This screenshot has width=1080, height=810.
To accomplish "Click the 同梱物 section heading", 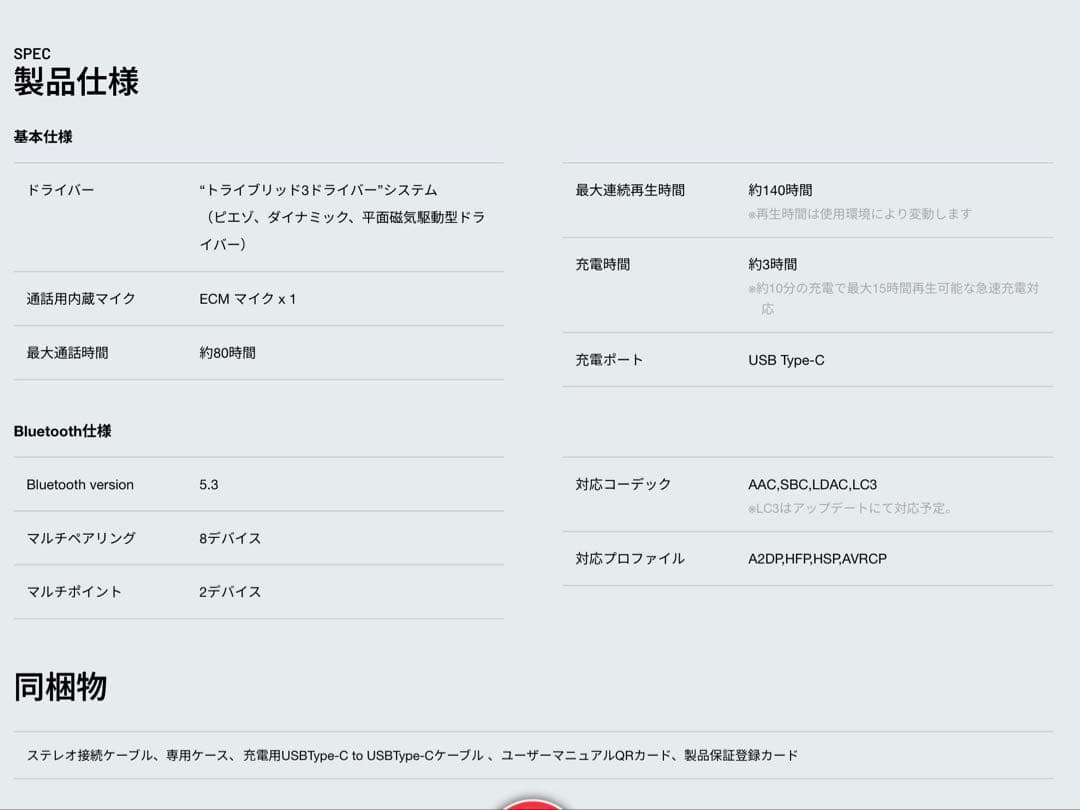I will [60, 687].
